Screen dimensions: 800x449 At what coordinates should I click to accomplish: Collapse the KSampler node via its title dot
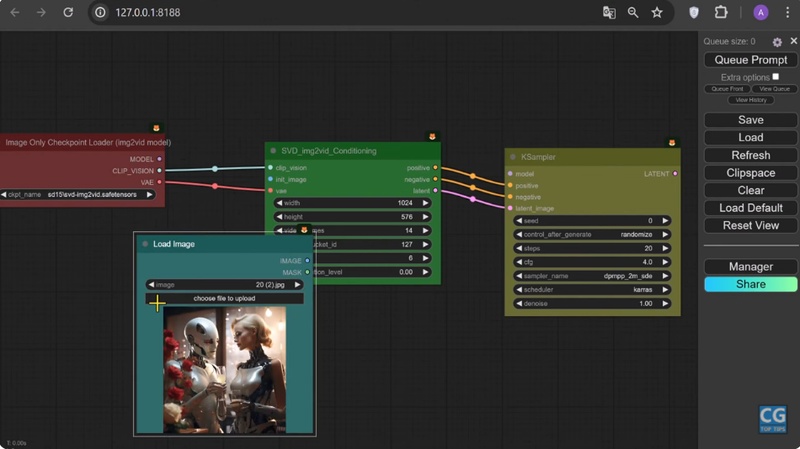[x=513, y=157]
